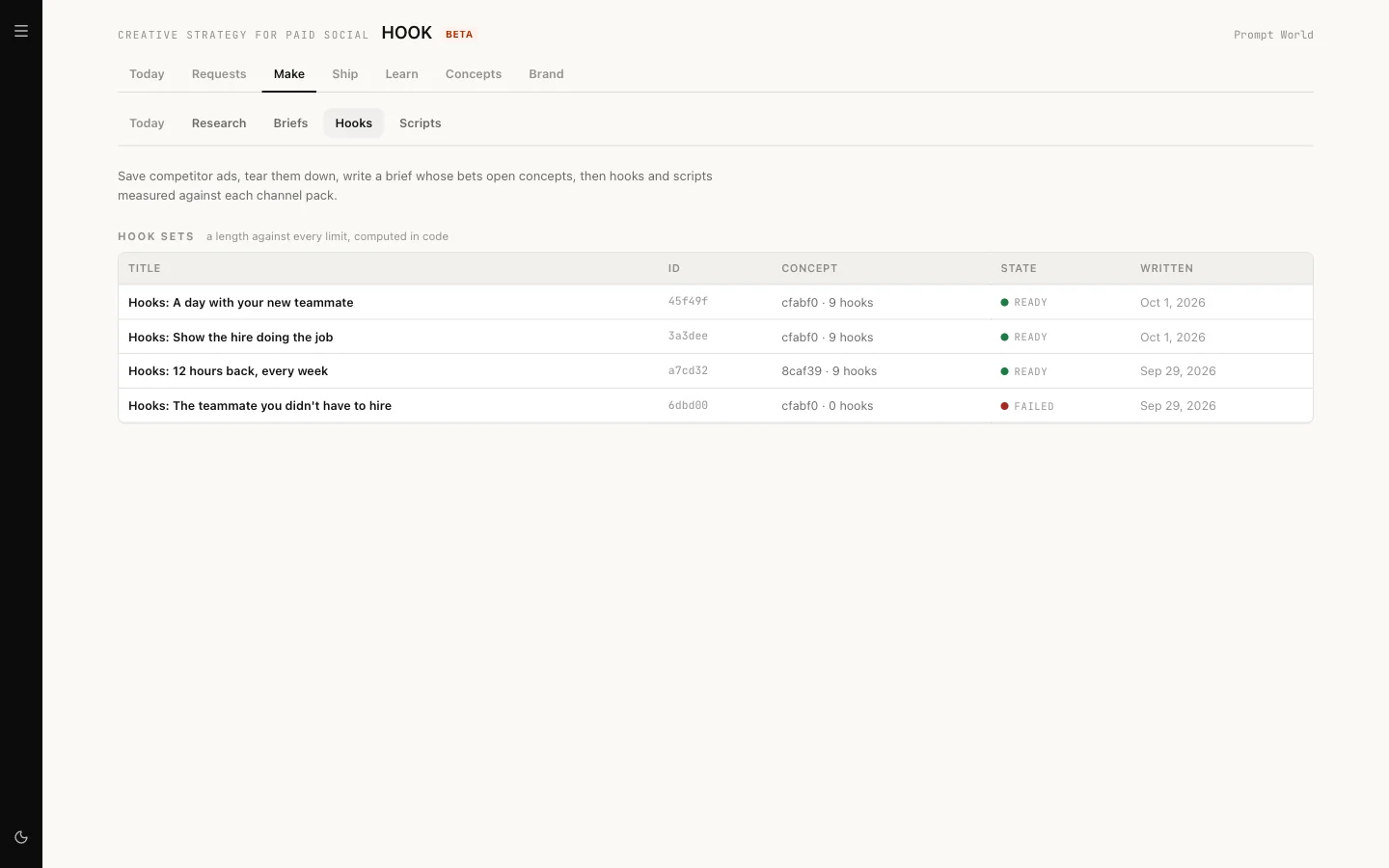Viewport: 1389px width, 868px height.
Task: Click READY state for a7cd32 row
Action: click(x=1023, y=371)
